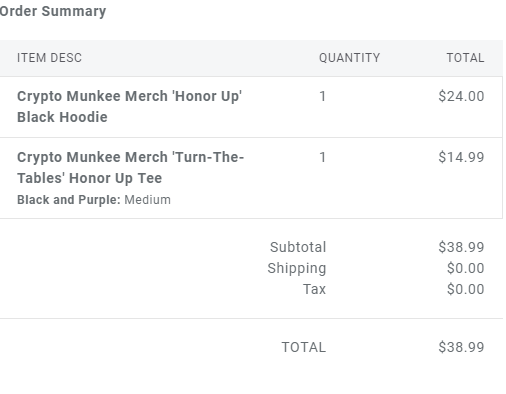The width and height of the screenshot is (506, 394).
Task: Click the QUANTITY column header
Action: 349,58
